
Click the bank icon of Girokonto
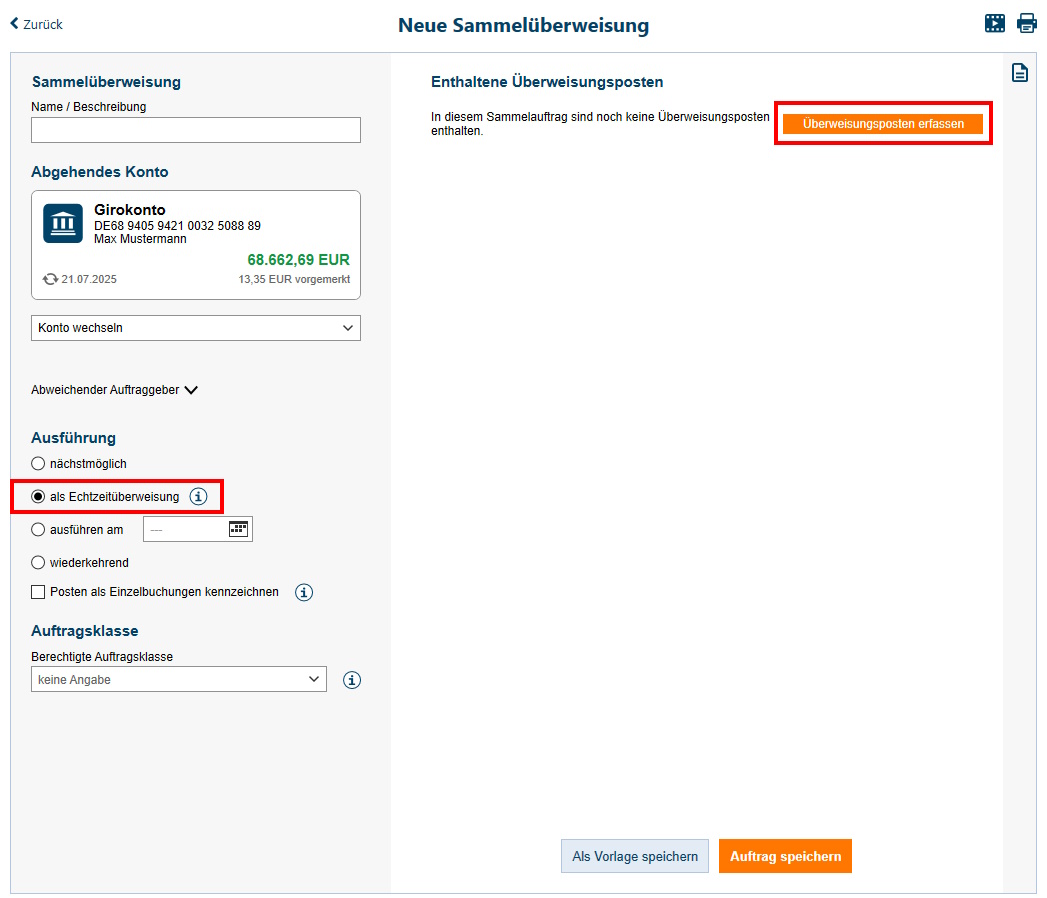point(63,224)
